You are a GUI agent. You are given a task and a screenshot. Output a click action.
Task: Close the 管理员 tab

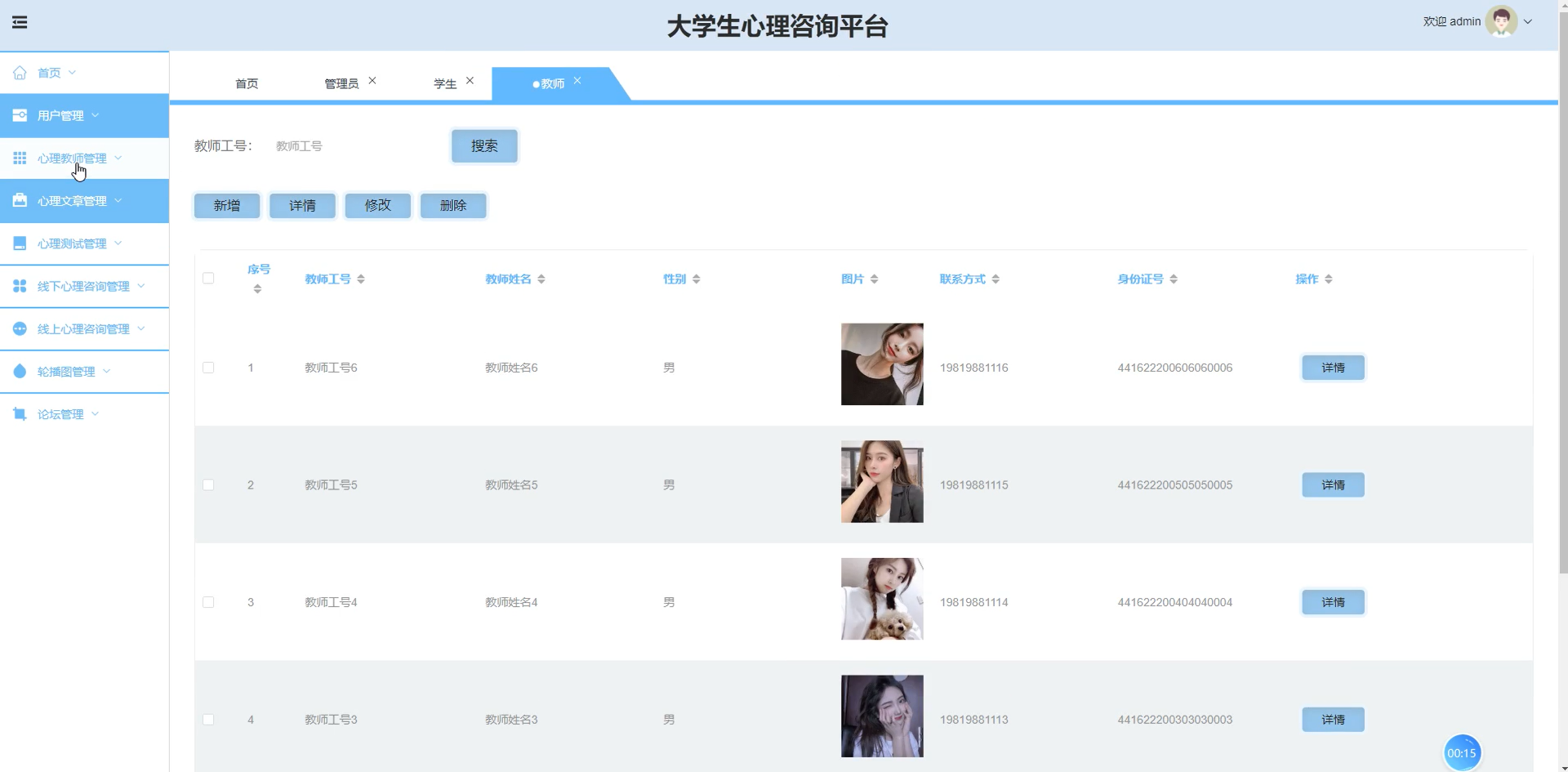tap(373, 79)
